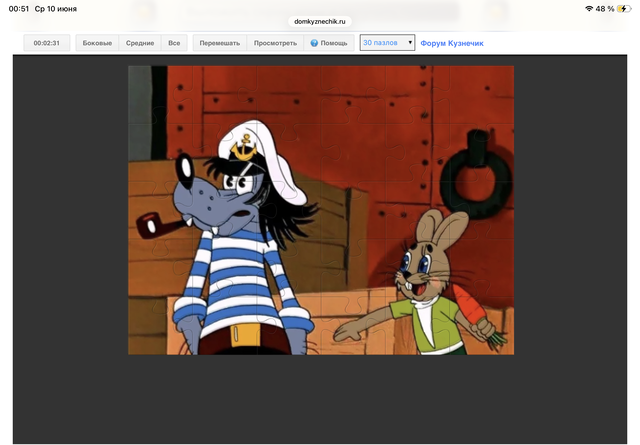
Task: Tap the Ср 10 июня date text
Action: point(56,9)
